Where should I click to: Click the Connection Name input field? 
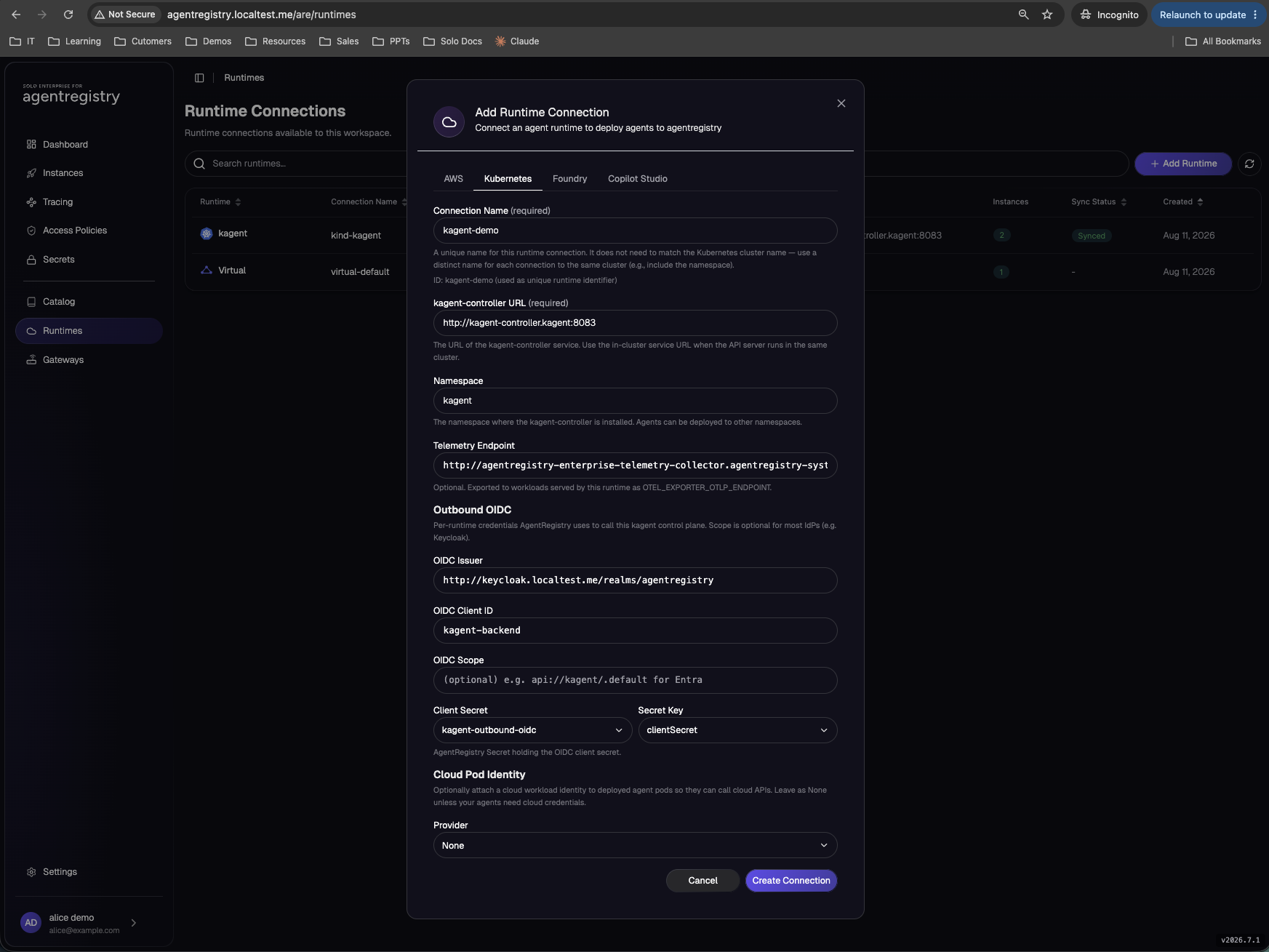[635, 231]
